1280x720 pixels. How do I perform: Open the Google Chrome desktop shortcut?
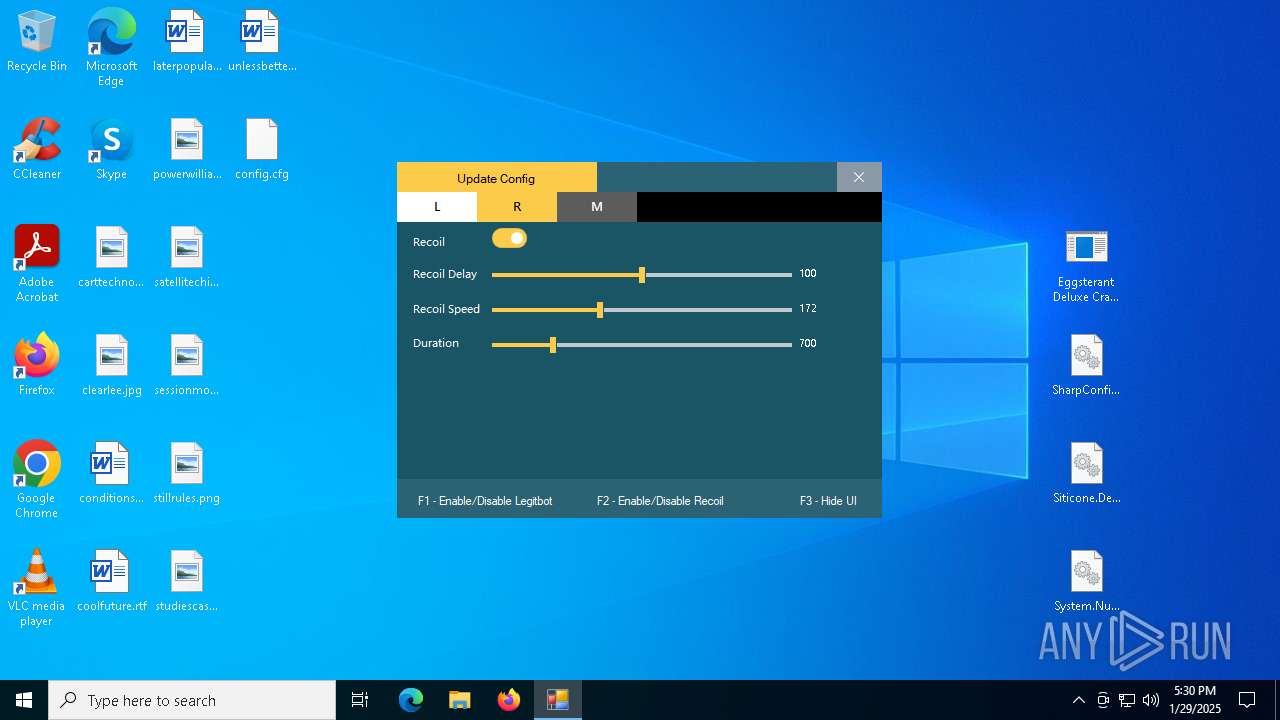(37, 480)
